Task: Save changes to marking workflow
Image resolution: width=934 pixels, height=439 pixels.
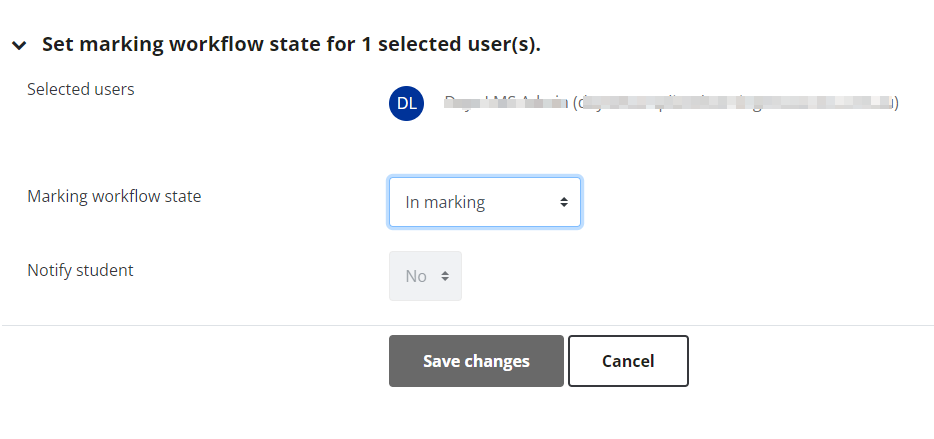Action: pos(476,361)
